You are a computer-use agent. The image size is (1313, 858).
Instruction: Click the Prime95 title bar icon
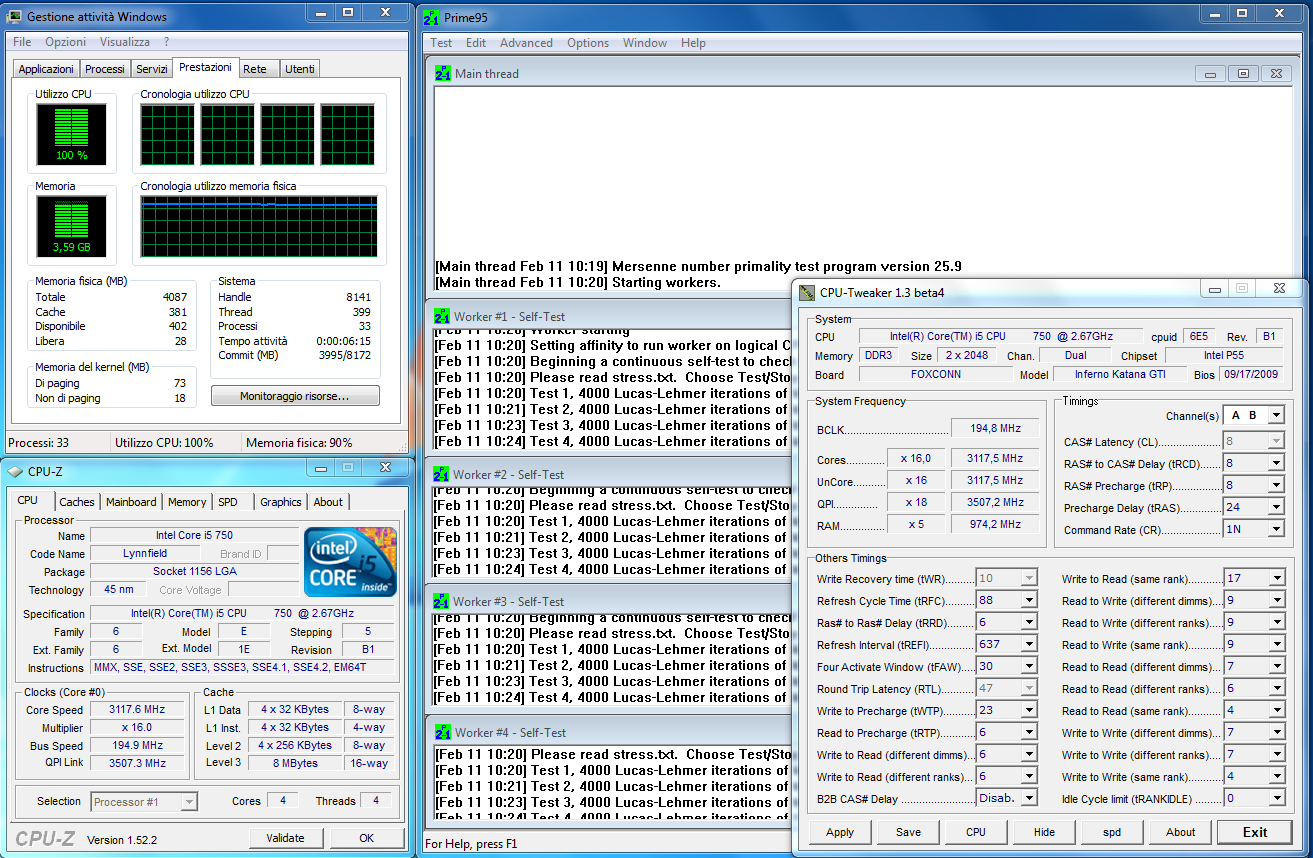[x=431, y=18]
